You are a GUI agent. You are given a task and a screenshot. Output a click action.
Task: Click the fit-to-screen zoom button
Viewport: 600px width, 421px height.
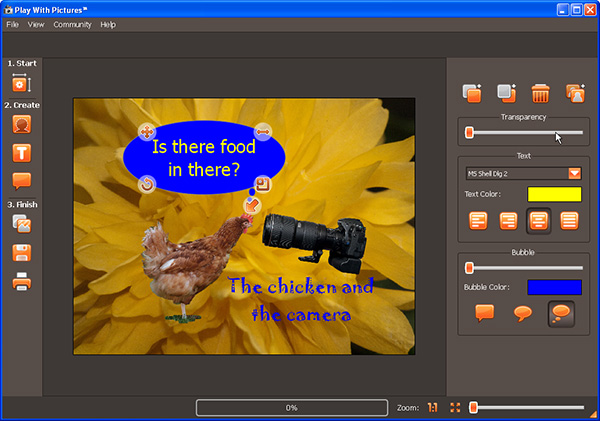tap(455, 408)
